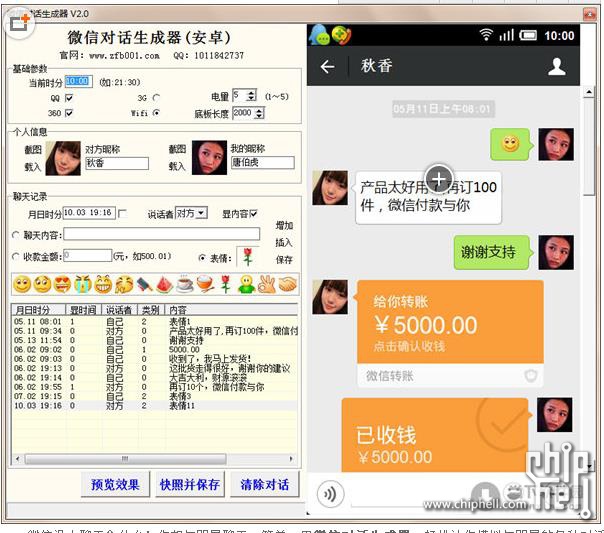Open the contact profile icon in chat header
Screen dimensions: 604x533
click(557, 67)
